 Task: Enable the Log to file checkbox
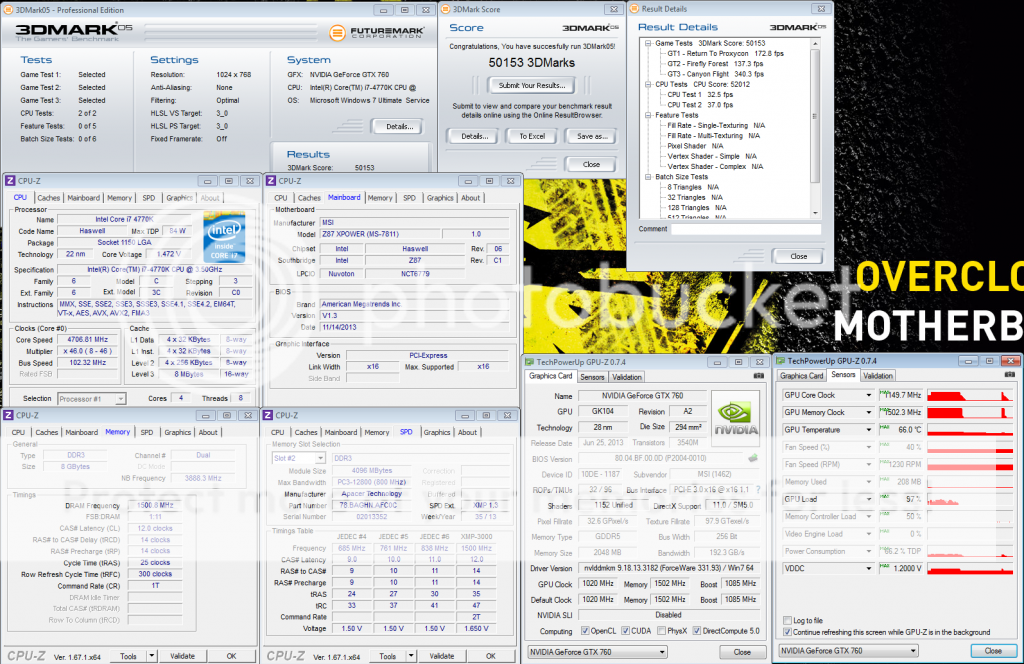click(788, 621)
